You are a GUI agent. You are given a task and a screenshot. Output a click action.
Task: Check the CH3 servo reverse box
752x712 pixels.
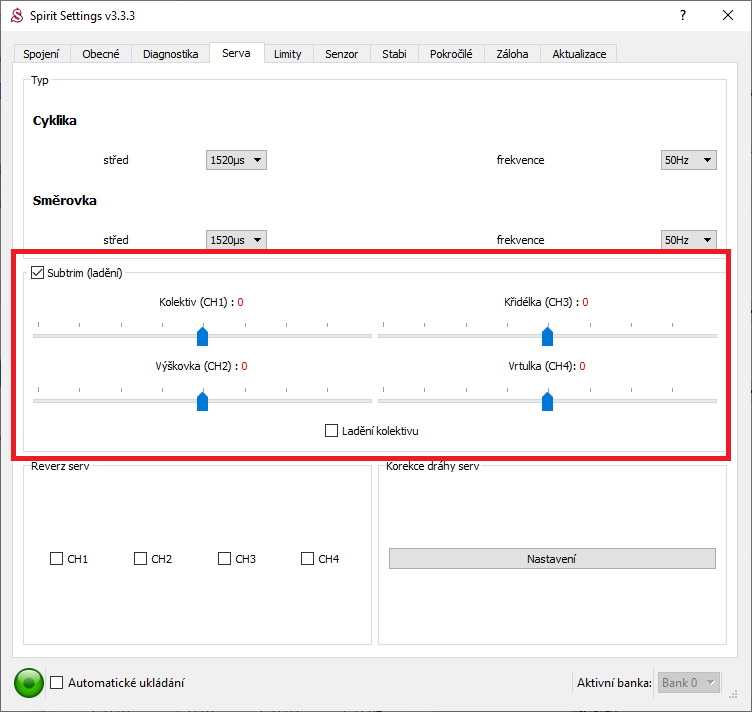coord(225,559)
